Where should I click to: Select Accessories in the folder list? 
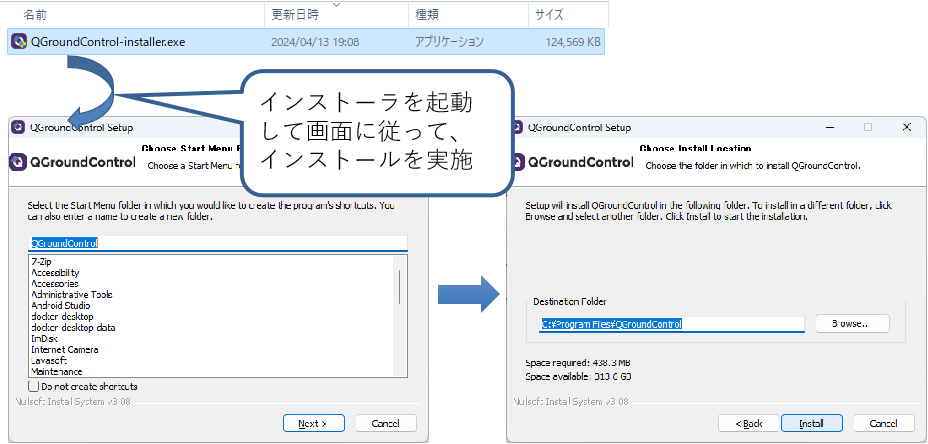coord(54,284)
